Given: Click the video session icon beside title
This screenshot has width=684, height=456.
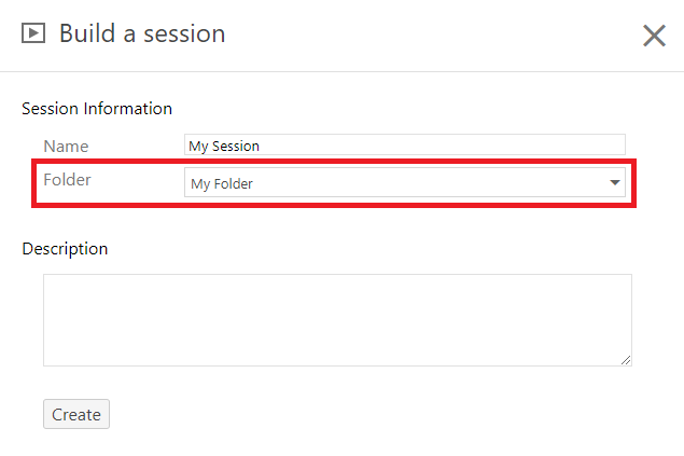Looking at the screenshot, I should coord(33,33).
